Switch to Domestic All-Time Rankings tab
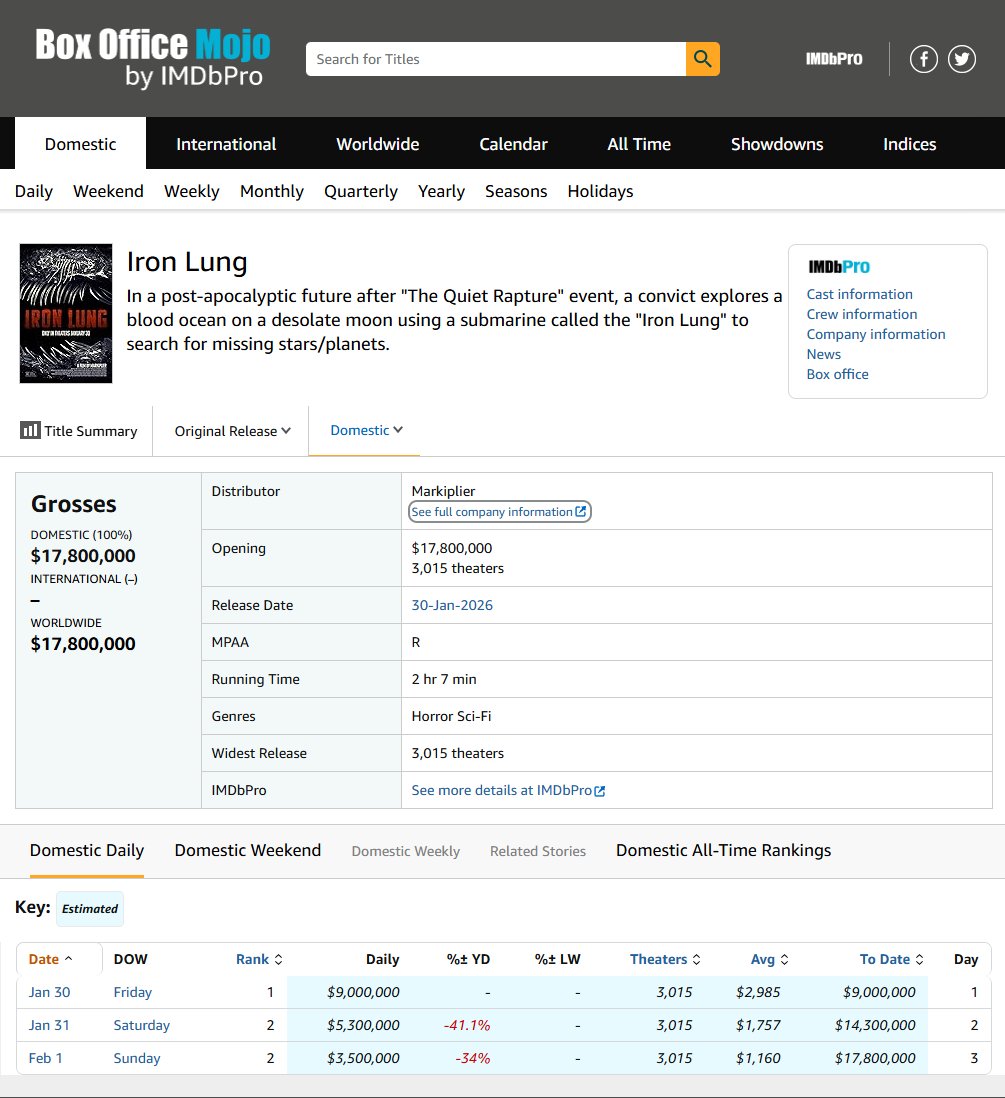1005x1098 pixels. click(723, 850)
